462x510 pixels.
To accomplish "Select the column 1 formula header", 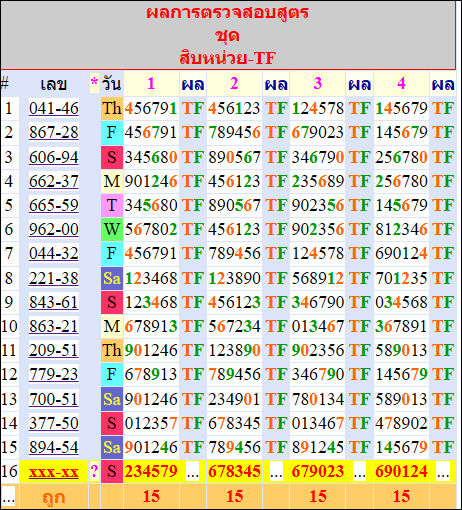I will tap(151, 83).
